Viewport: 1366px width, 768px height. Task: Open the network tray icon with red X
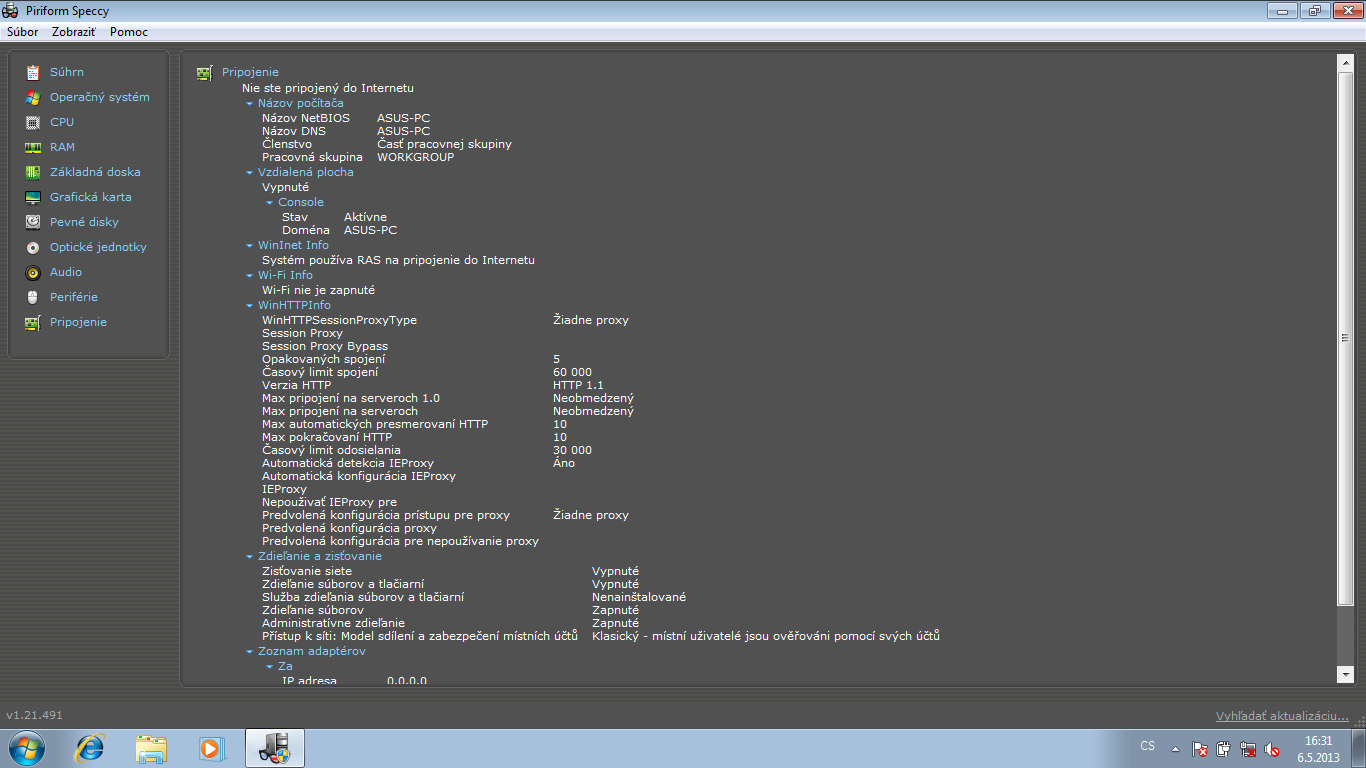(x=1248, y=748)
